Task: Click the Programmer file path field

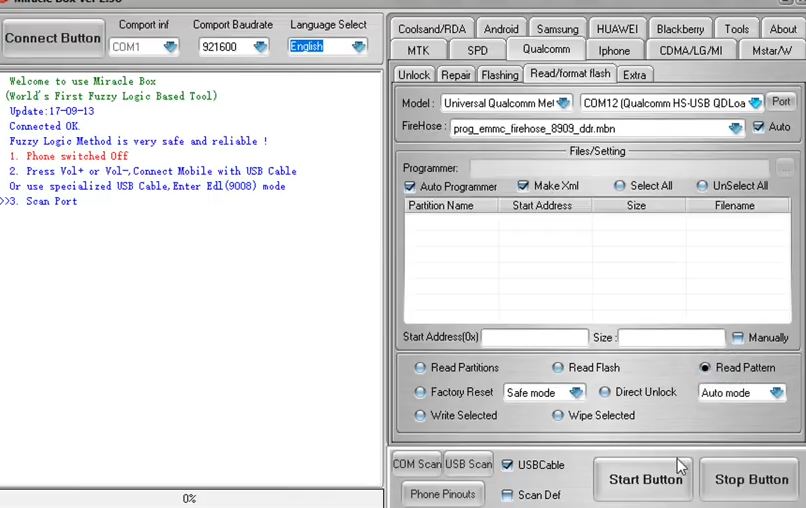Action: pyautogui.click(x=619, y=168)
